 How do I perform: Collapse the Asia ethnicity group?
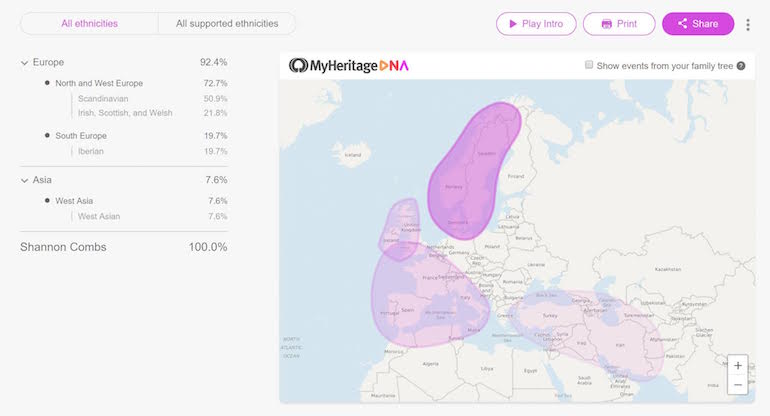[24, 180]
